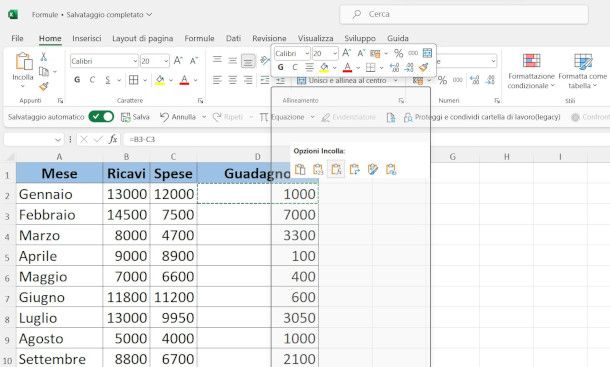610x367 pixels.
Task: Expand the Annulla undo history arrow
Action: point(203,117)
